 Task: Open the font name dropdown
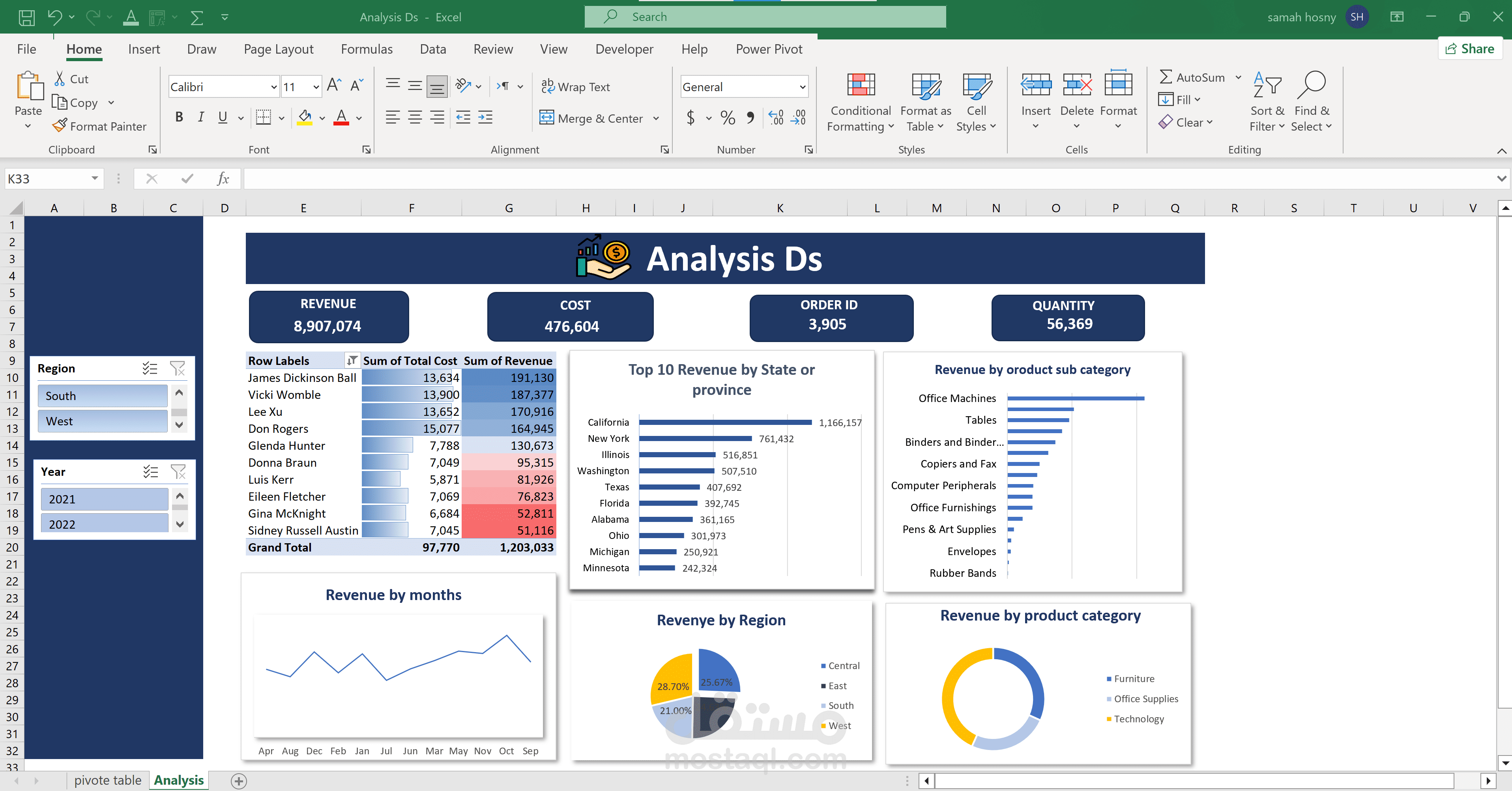coord(273,87)
